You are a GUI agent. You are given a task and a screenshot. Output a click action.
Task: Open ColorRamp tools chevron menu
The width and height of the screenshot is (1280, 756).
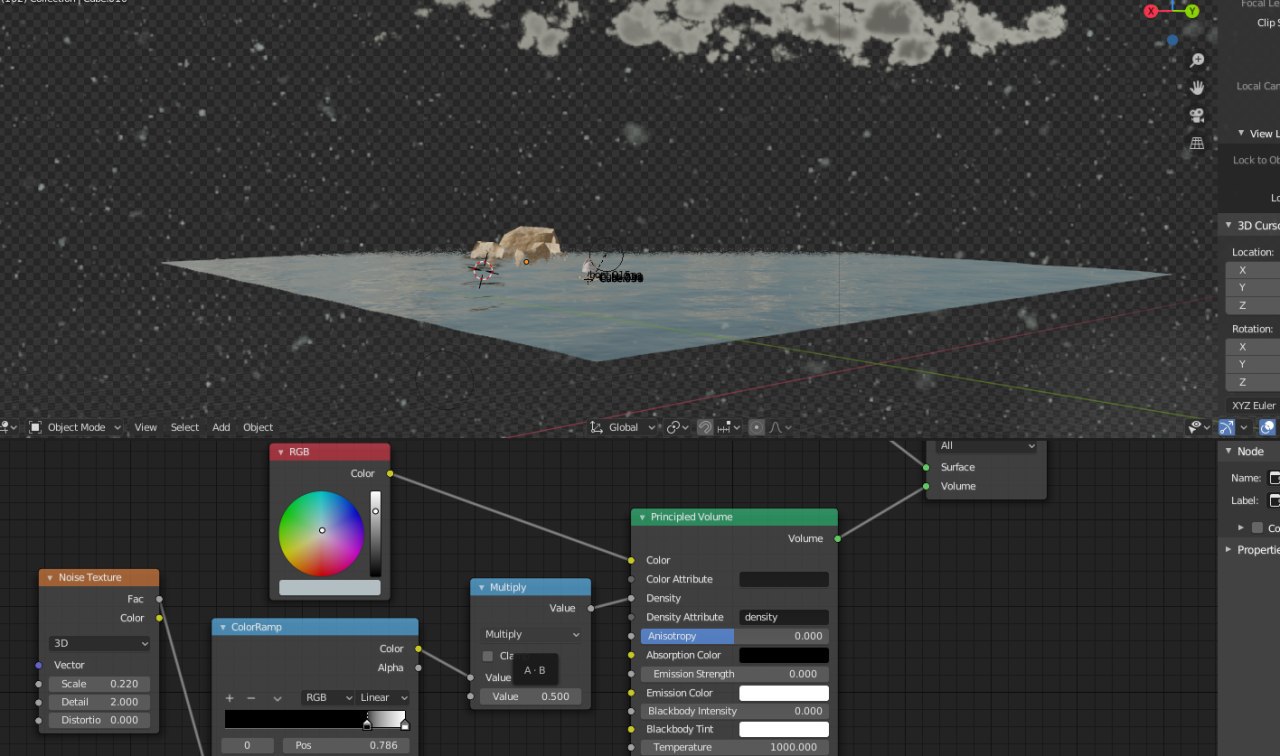277,697
